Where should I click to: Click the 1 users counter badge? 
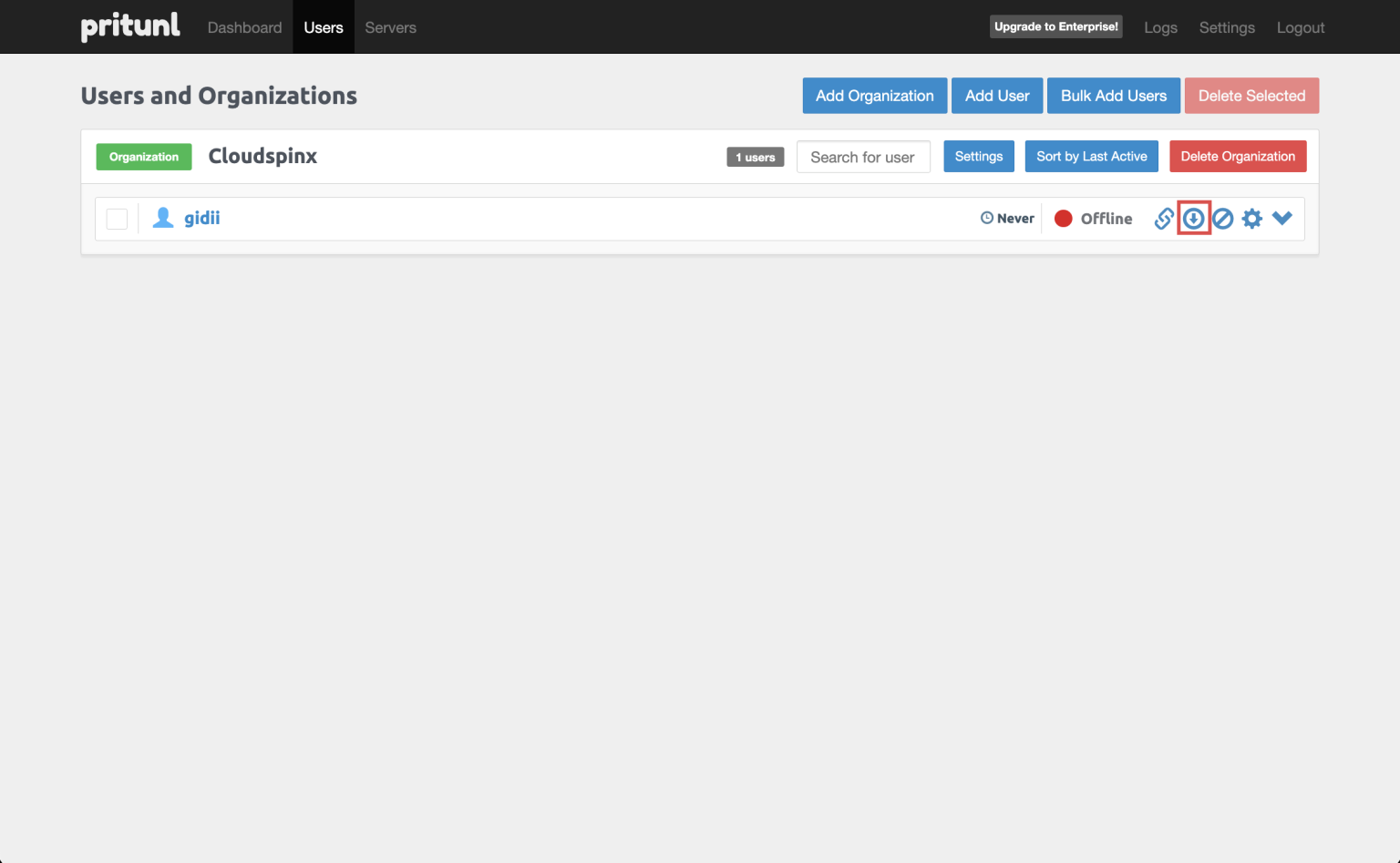(755, 156)
